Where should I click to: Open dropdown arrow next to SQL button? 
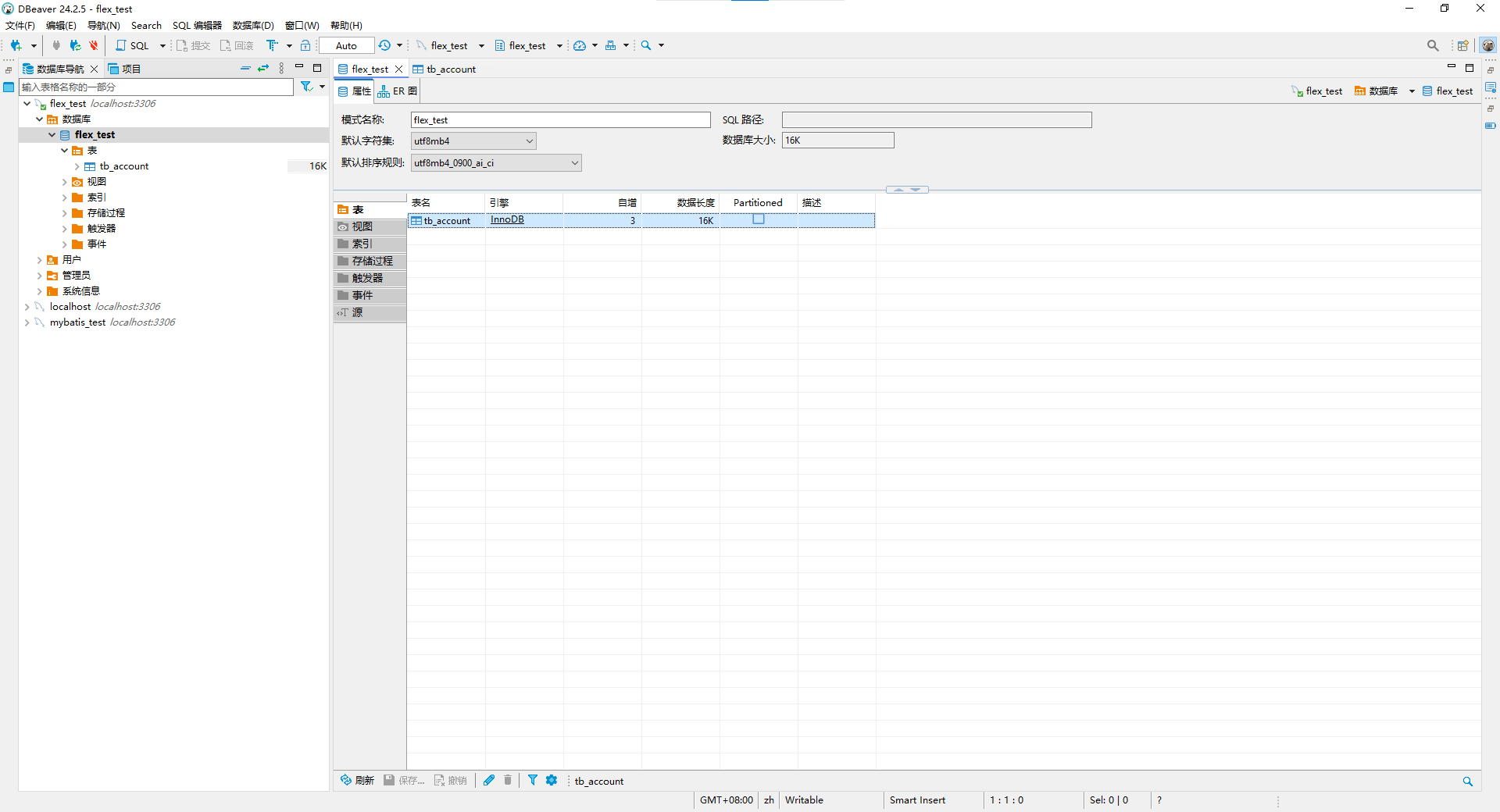(162, 45)
